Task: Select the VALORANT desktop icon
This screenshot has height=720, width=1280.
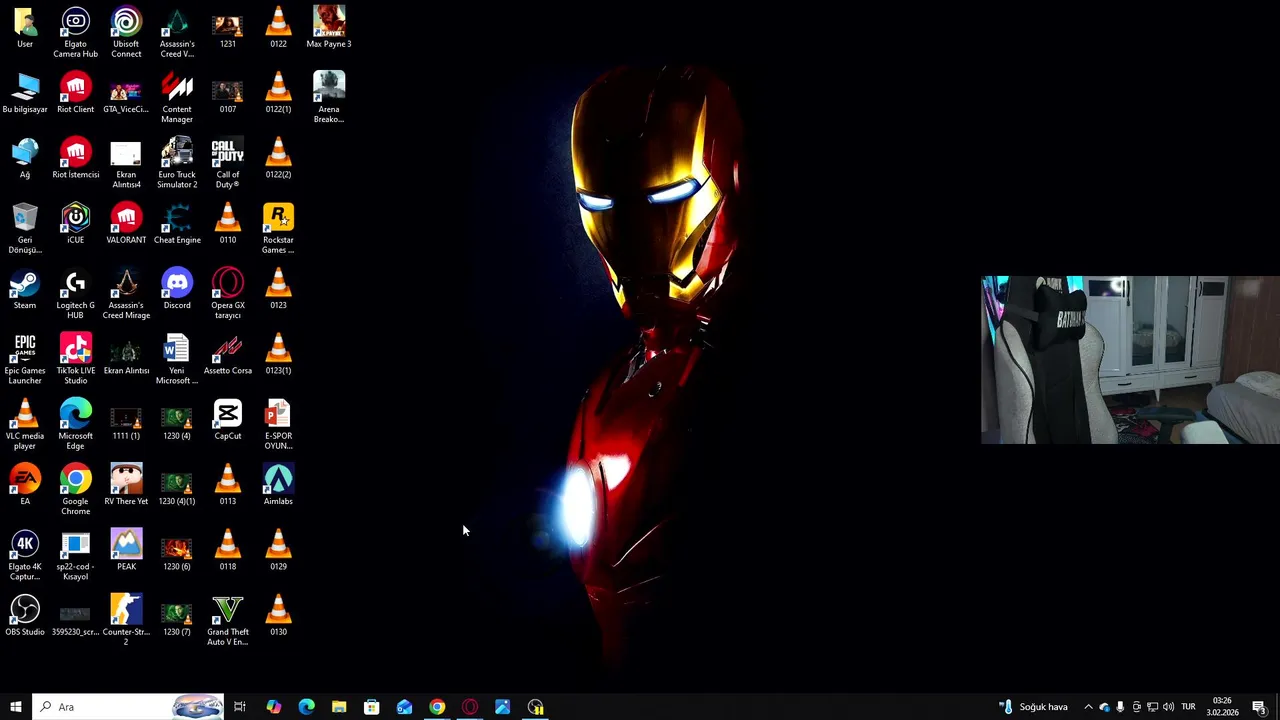Action: [126, 225]
